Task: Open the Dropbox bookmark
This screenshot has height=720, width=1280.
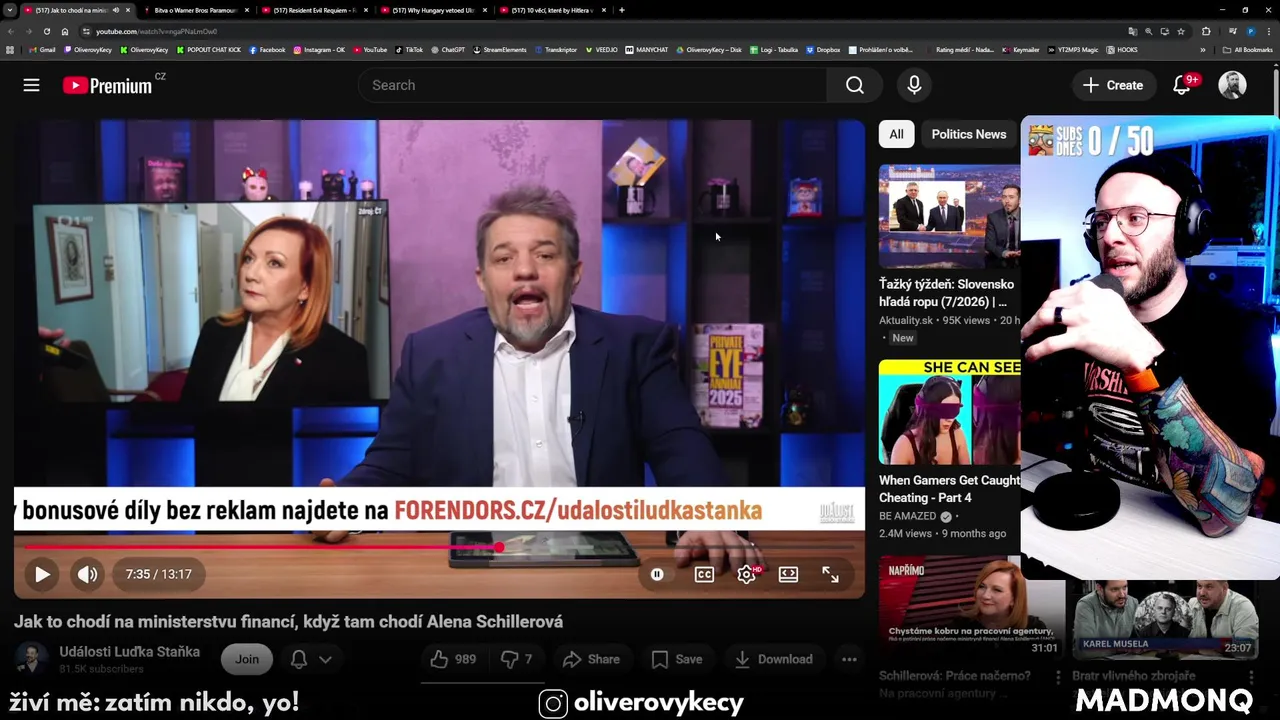Action: [x=824, y=49]
